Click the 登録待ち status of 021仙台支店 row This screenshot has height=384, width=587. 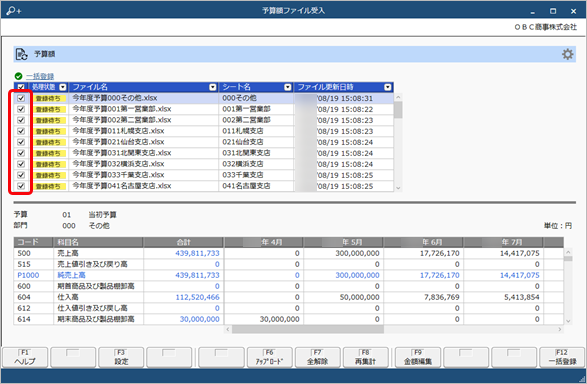point(49,142)
